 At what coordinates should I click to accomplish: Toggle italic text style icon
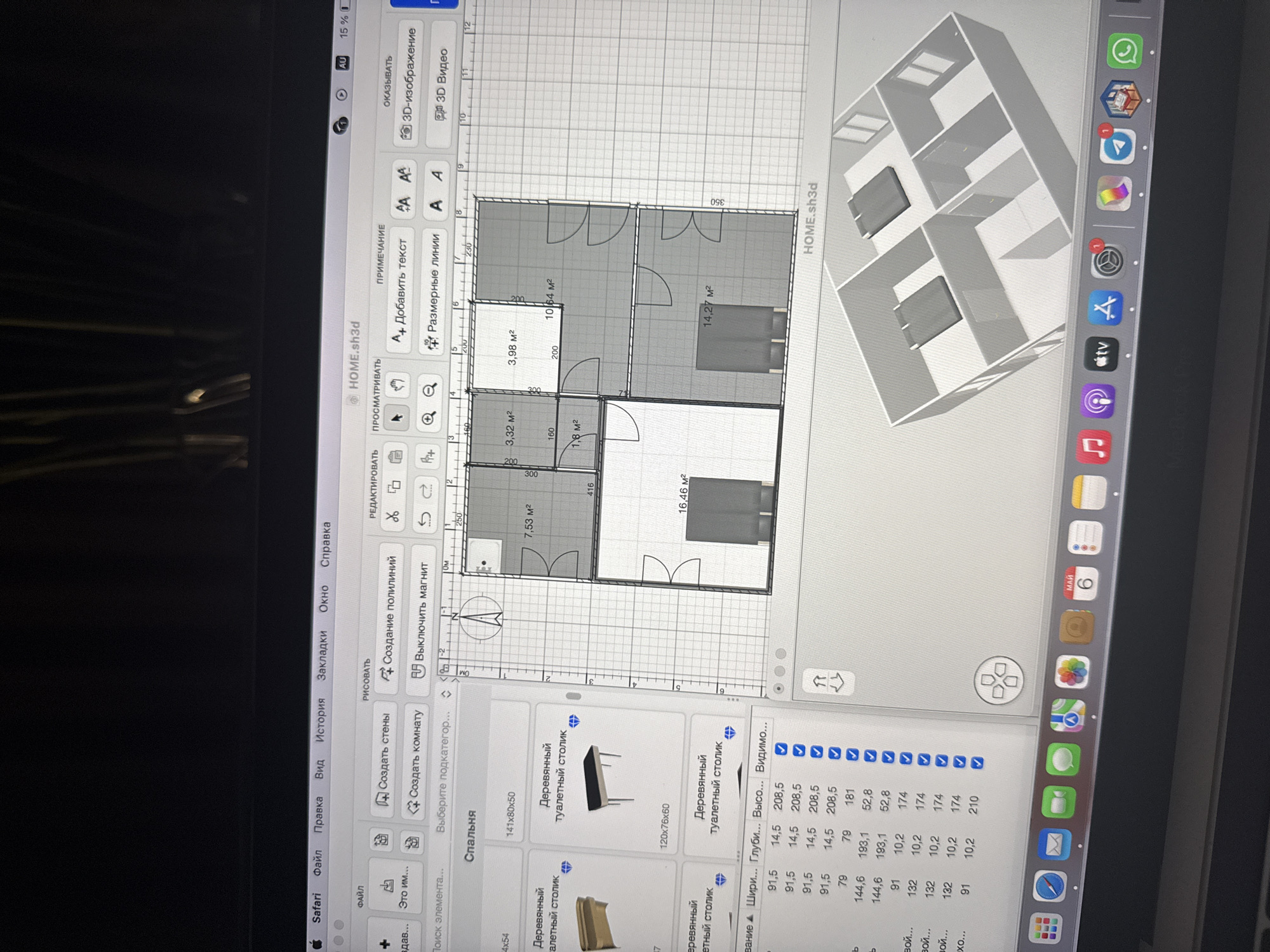click(x=437, y=175)
